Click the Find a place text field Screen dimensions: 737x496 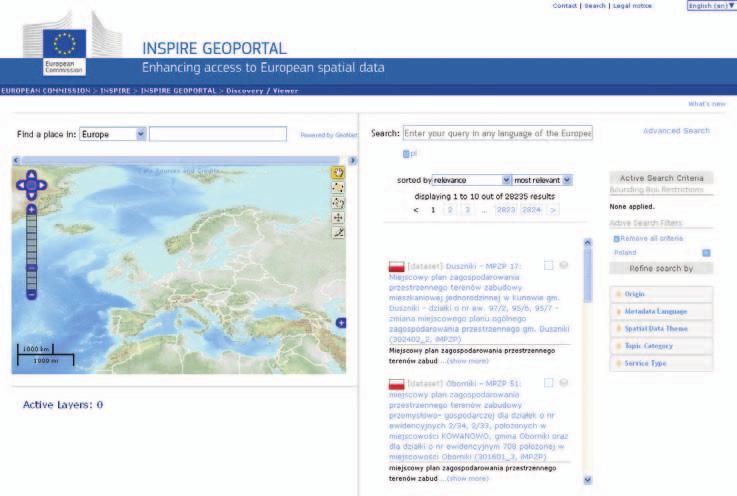pos(218,134)
